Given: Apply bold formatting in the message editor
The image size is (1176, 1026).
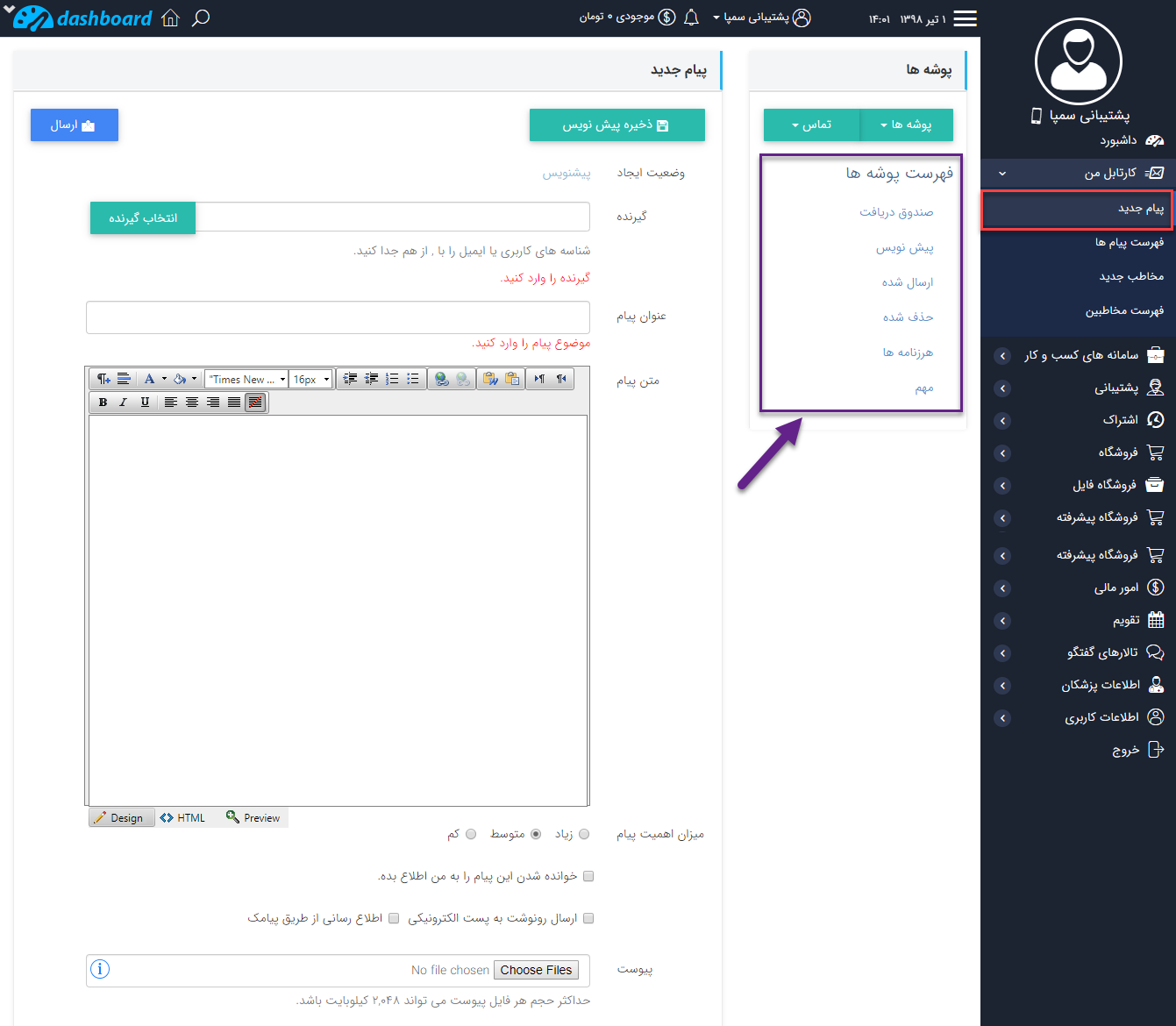Looking at the screenshot, I should pyautogui.click(x=102, y=402).
